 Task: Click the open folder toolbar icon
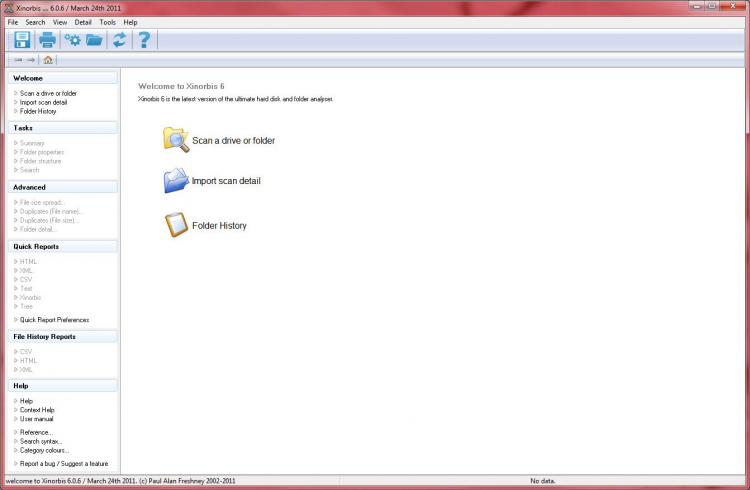tap(94, 40)
